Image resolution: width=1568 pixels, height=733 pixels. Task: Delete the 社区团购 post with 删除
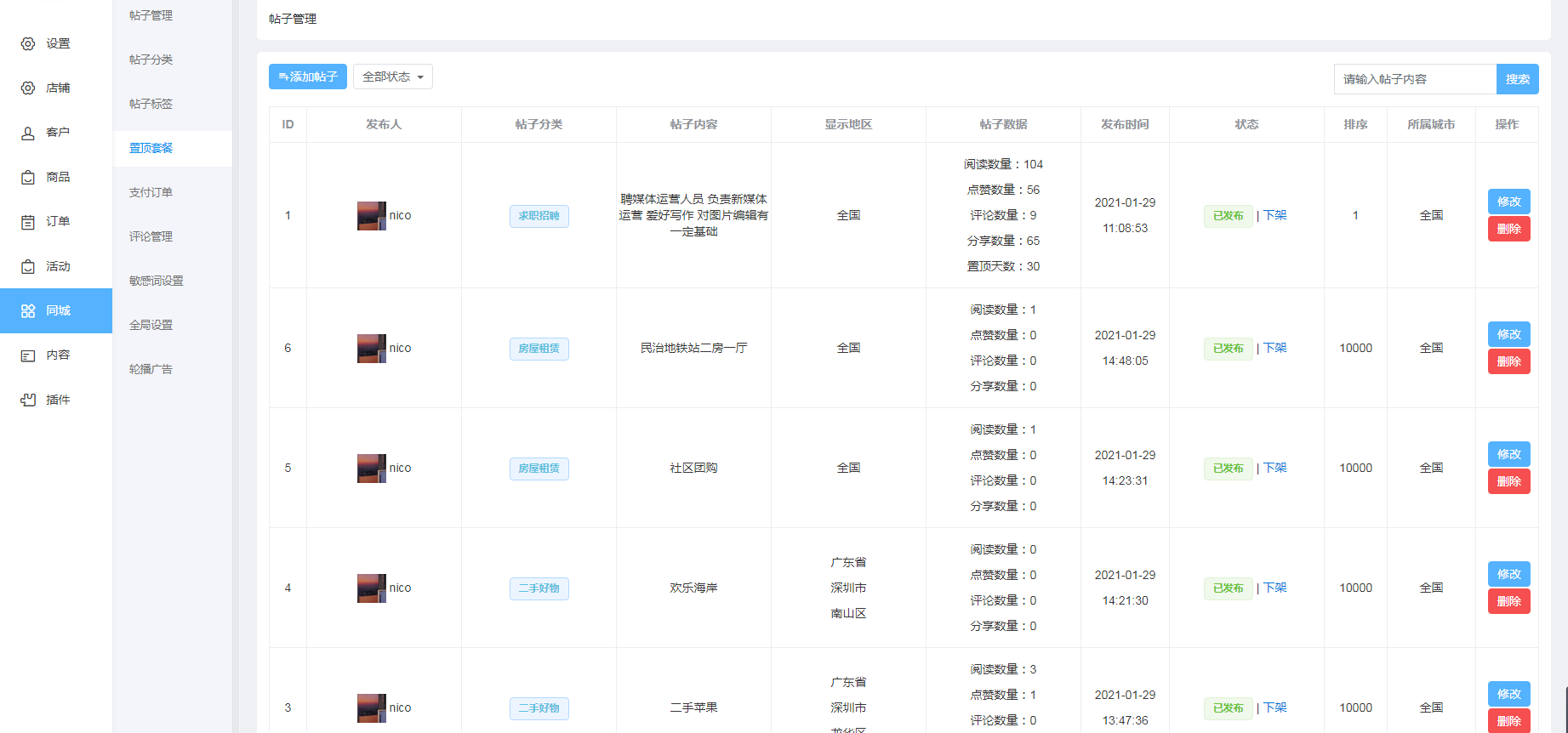coord(1508,481)
